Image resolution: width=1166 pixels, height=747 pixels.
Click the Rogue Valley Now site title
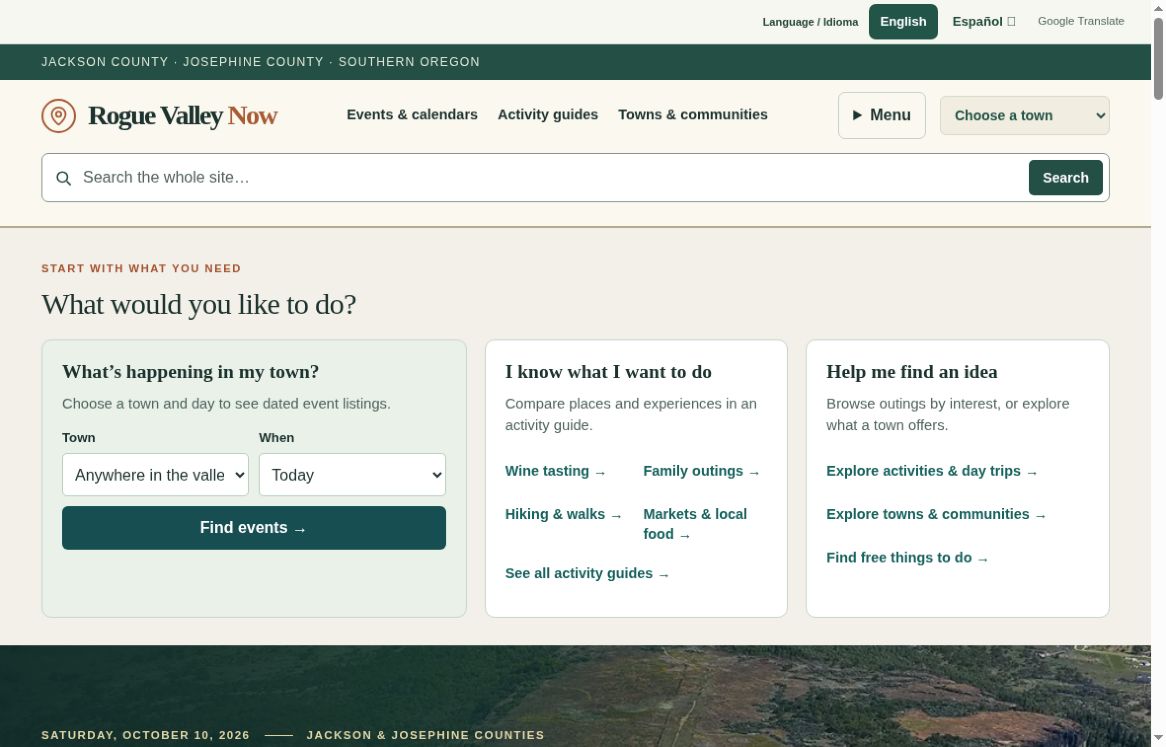point(182,116)
